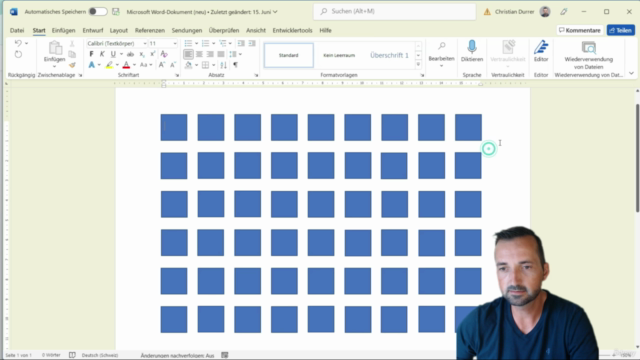
Task: Click the Einfügen paste clipboard icon
Action: [x=55, y=49]
